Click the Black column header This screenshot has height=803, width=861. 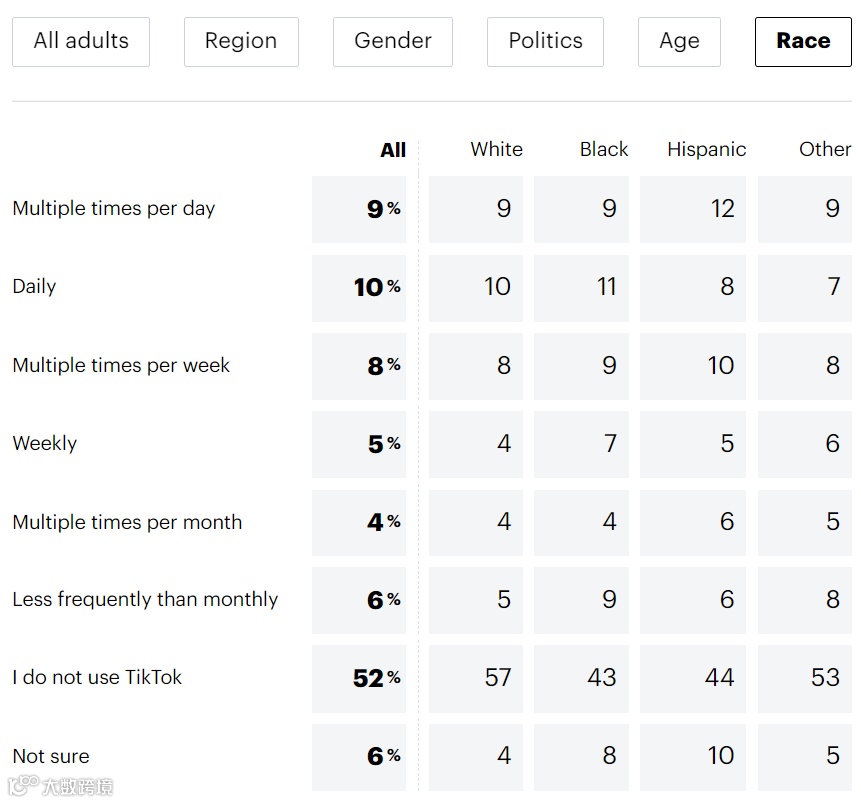(x=604, y=149)
